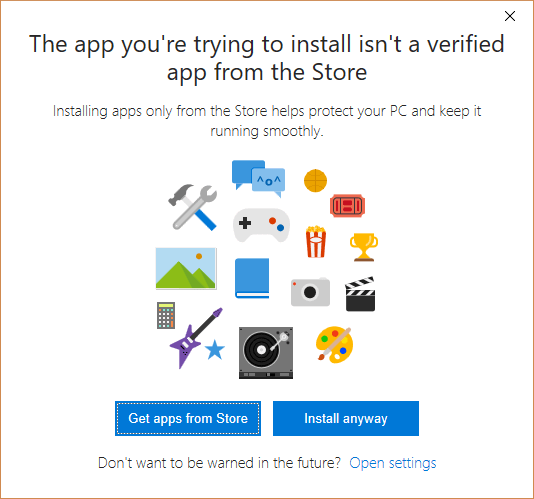Click the mountain landscape photo icon

pos(186,268)
